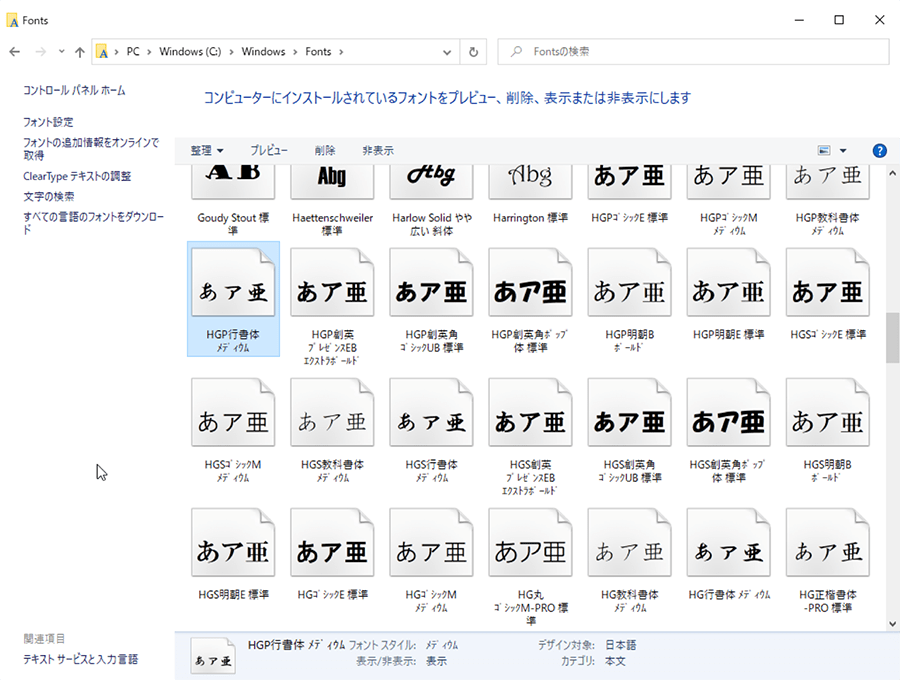Image resolution: width=900 pixels, height=680 pixels.
Task: Click the refresh button beside address bar
Action: click(x=474, y=52)
